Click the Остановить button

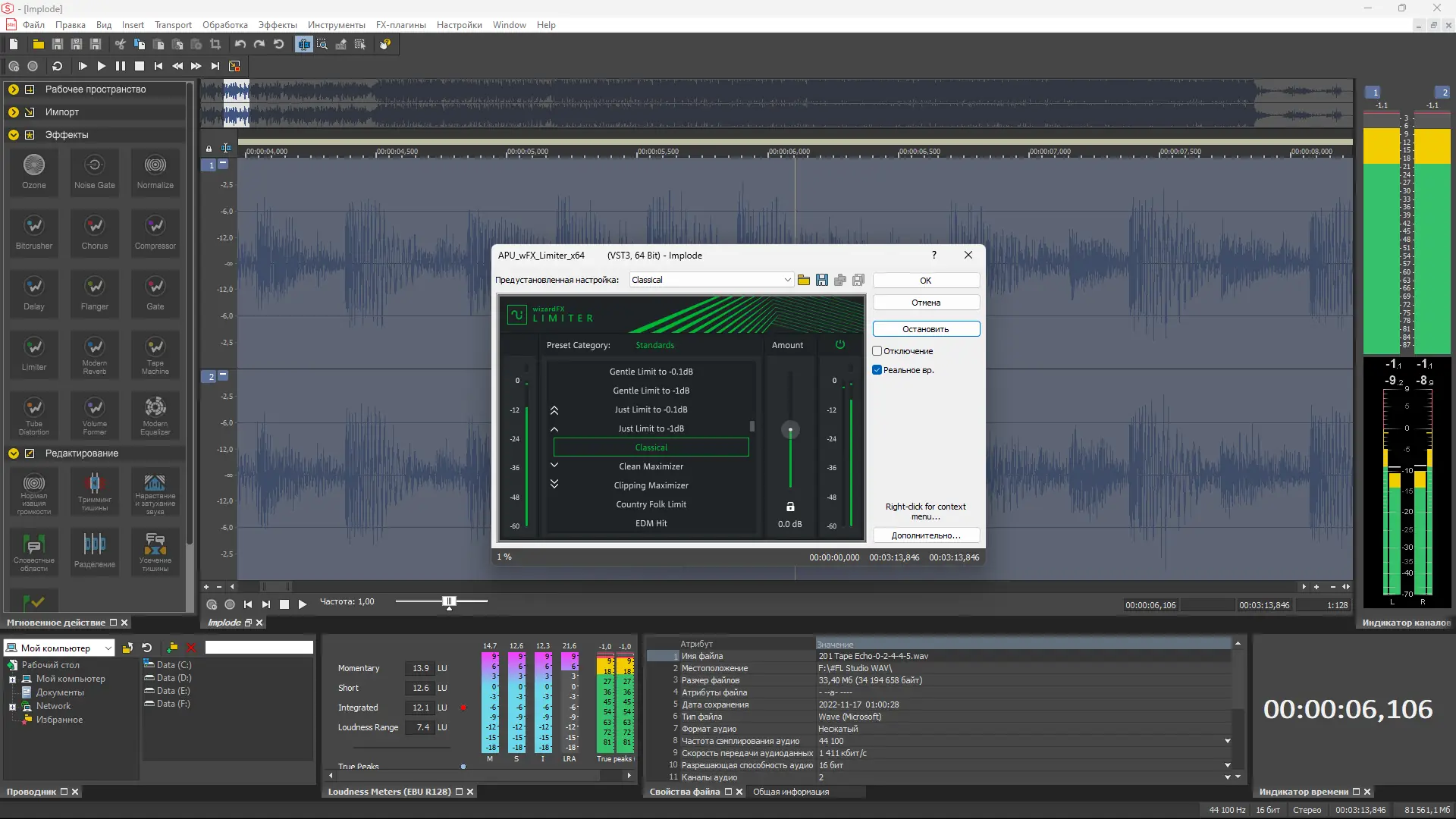coord(925,329)
